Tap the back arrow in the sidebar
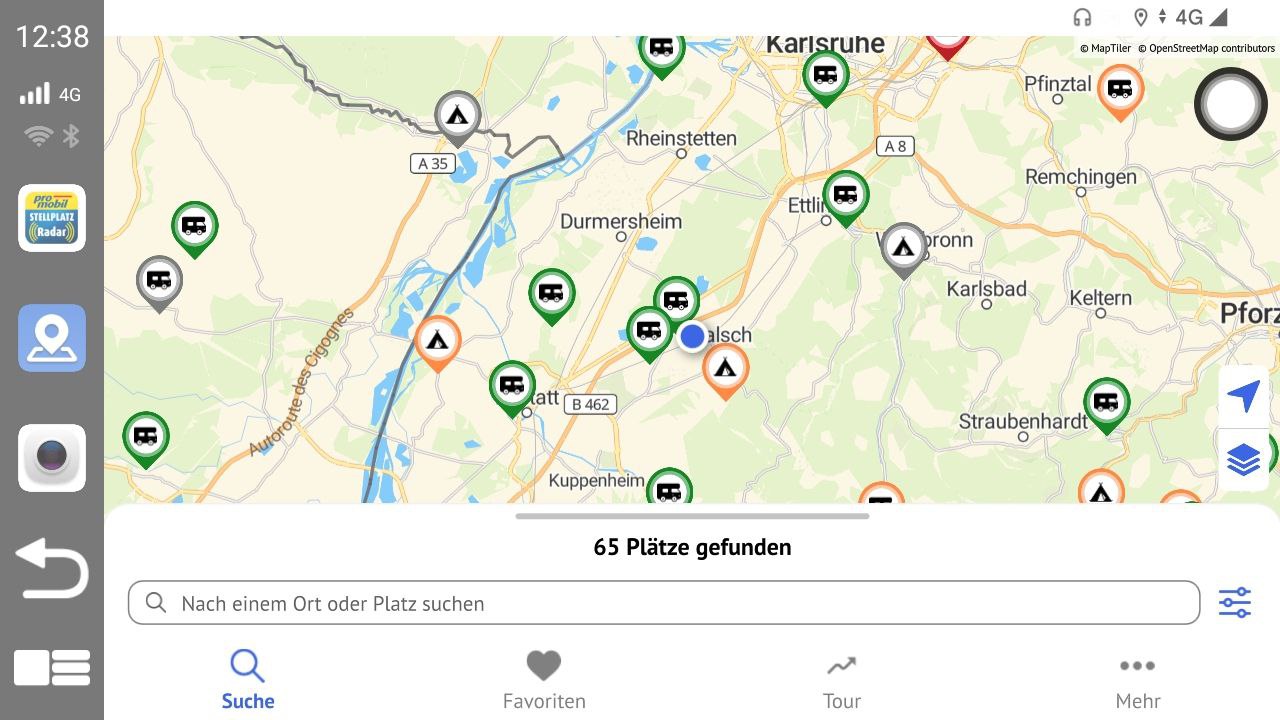Screen dimensions: 1280x720 click(52, 568)
